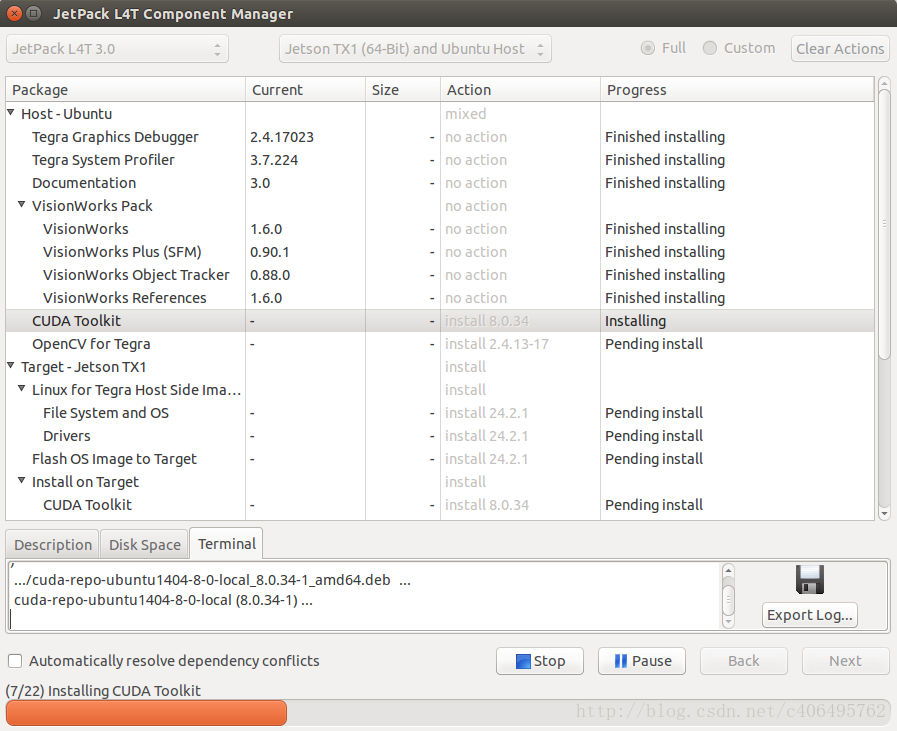This screenshot has width=897, height=731.
Task: Click the terminal pane scroll up arrow
Action: 728,570
